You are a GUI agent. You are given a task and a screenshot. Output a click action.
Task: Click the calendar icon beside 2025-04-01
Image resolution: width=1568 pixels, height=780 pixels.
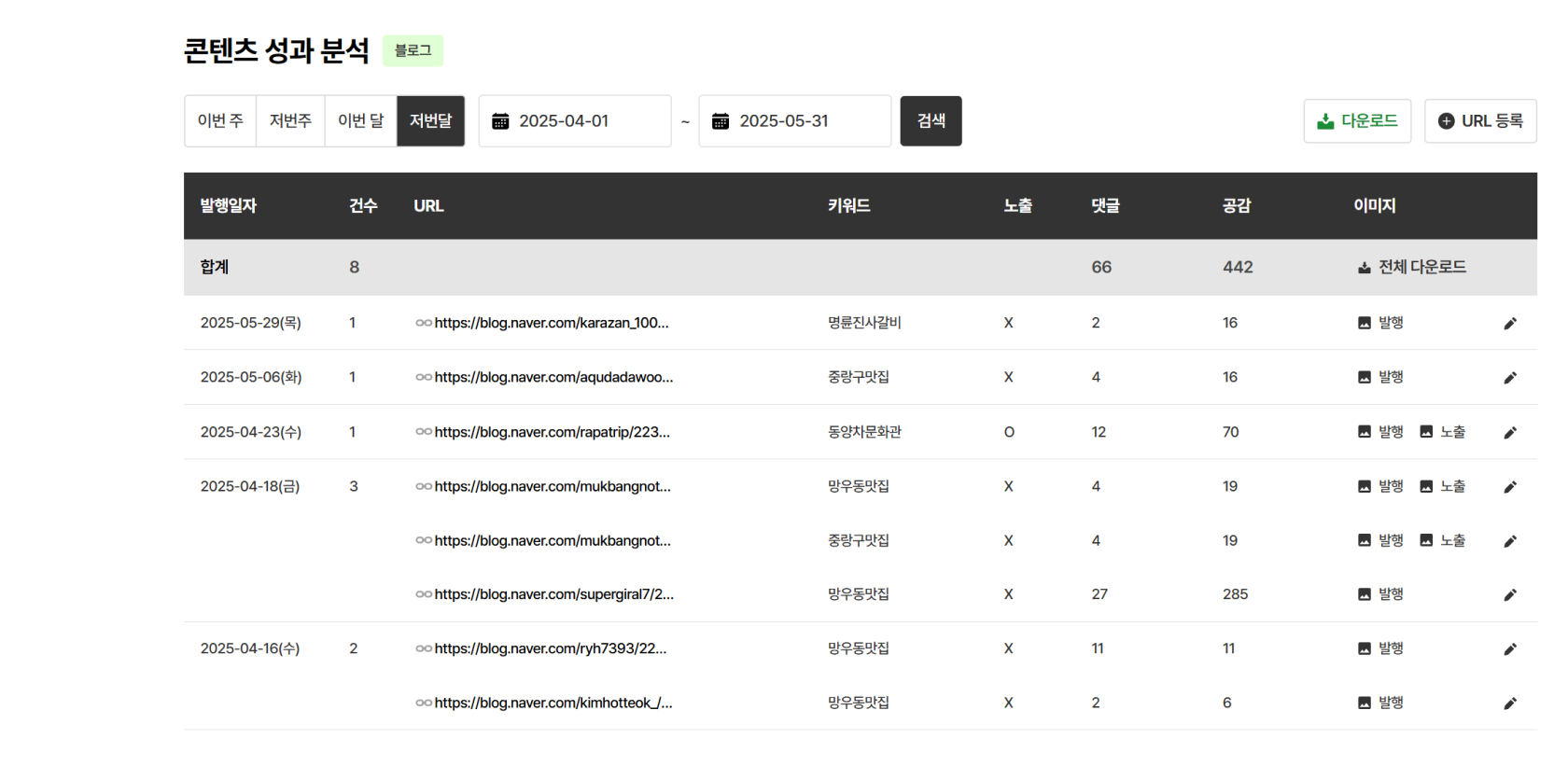(500, 121)
